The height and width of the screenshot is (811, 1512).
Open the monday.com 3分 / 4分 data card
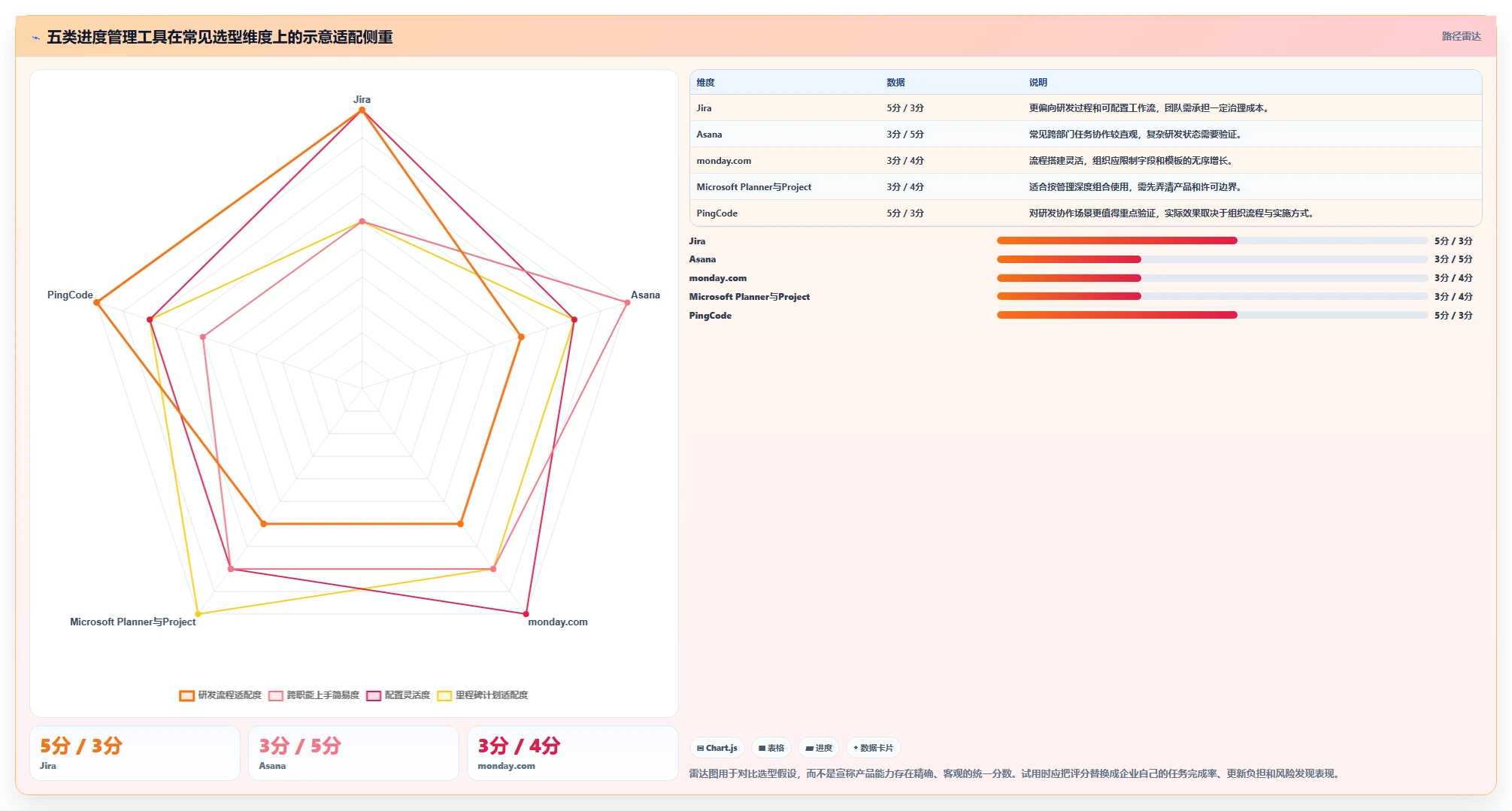pos(572,753)
